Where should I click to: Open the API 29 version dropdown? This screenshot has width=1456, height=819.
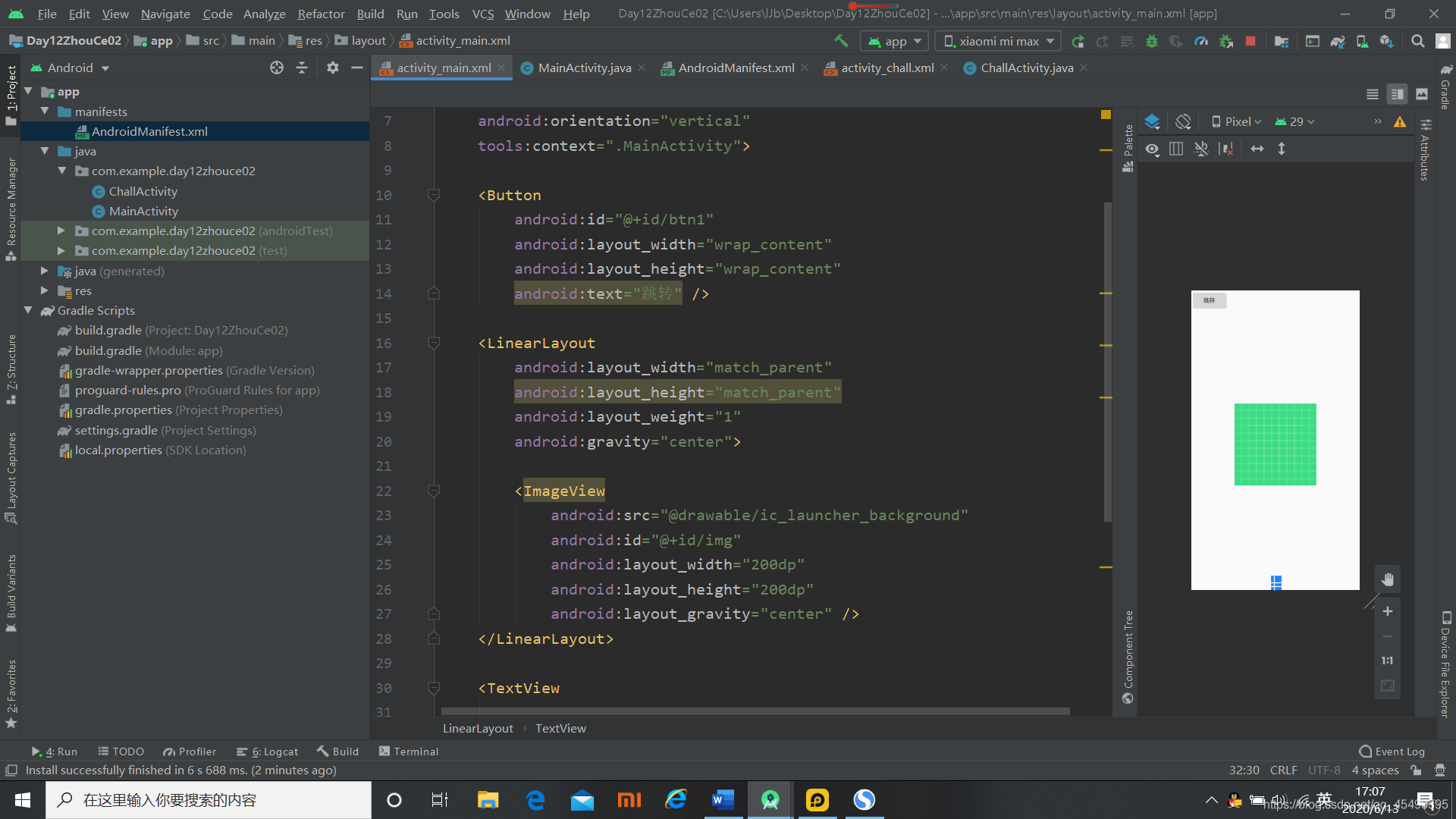pyautogui.click(x=1295, y=121)
